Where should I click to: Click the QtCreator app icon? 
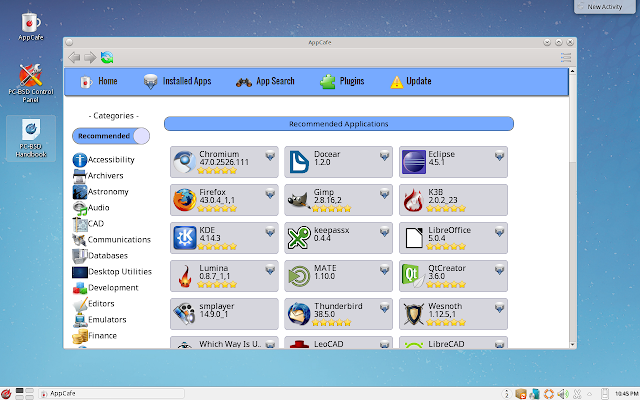[x=413, y=276]
